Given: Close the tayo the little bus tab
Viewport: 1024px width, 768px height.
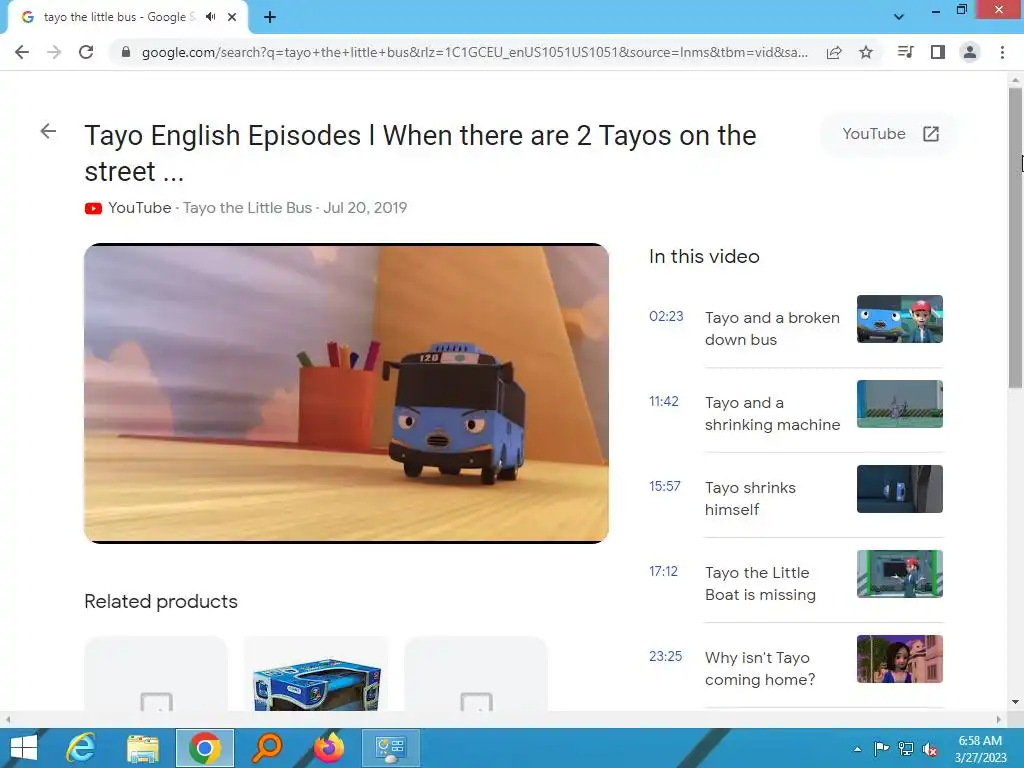Looking at the screenshot, I should point(232,17).
